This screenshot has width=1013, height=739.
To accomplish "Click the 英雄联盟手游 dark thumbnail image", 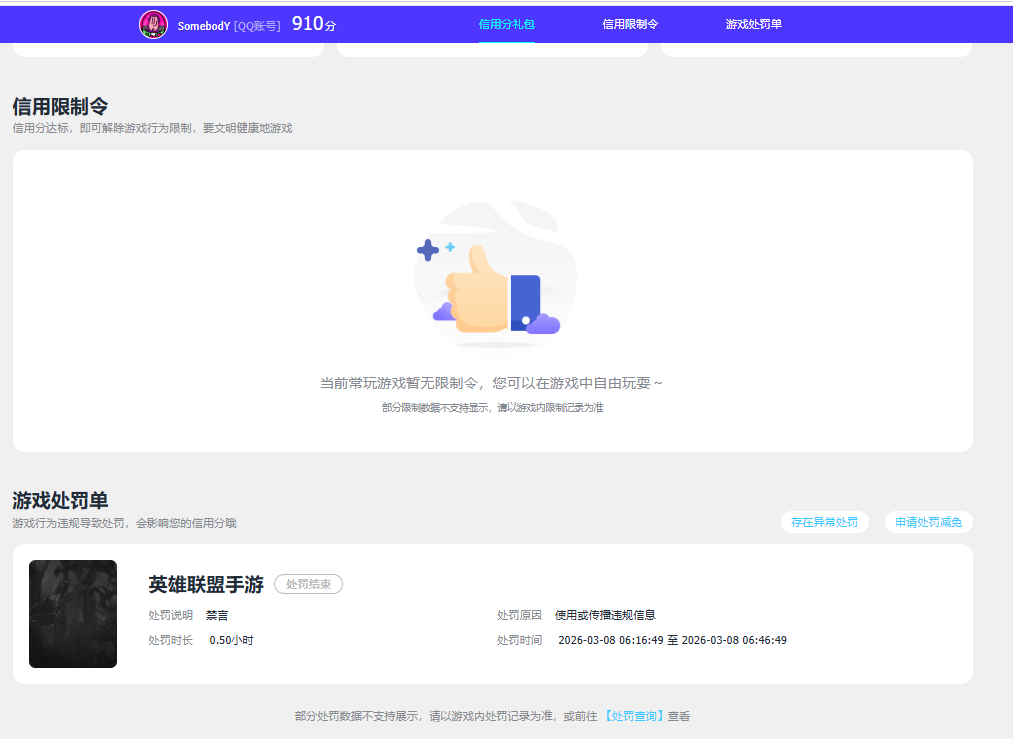I will 72,614.
